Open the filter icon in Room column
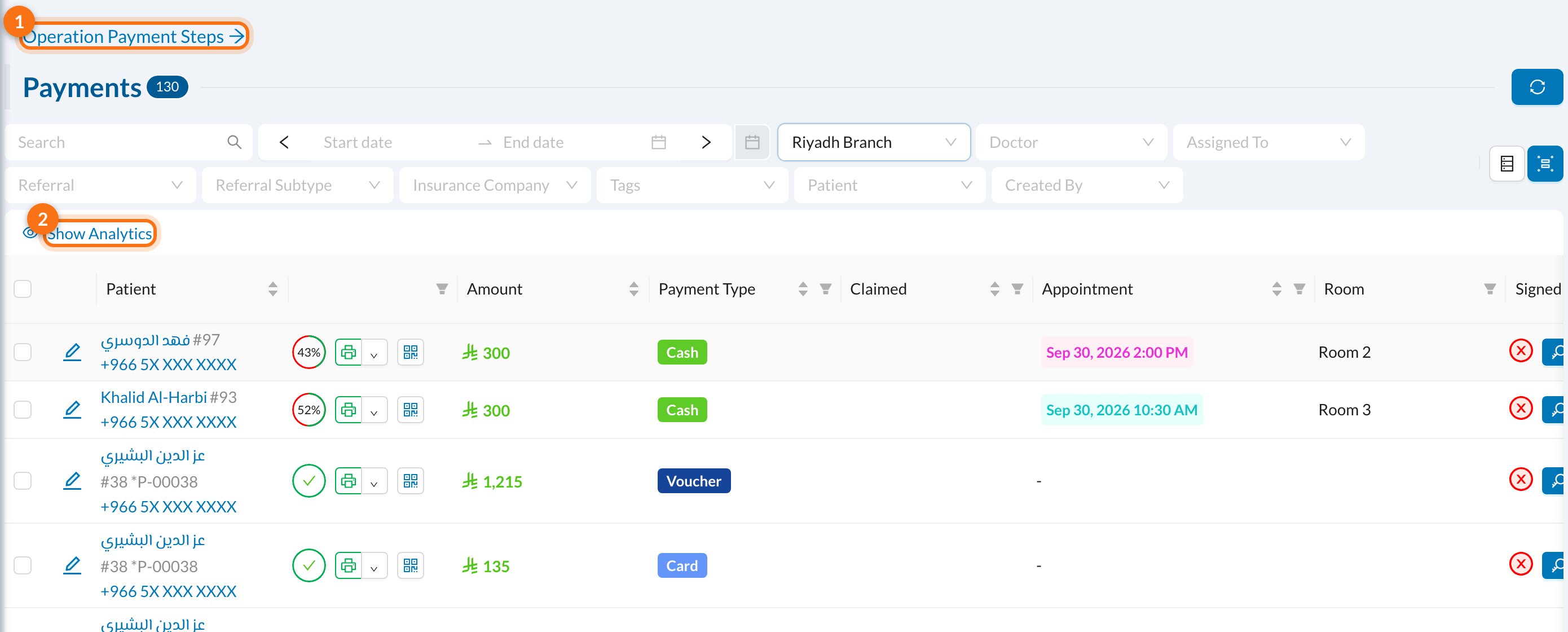The height and width of the screenshot is (632, 1568). pos(1490,289)
